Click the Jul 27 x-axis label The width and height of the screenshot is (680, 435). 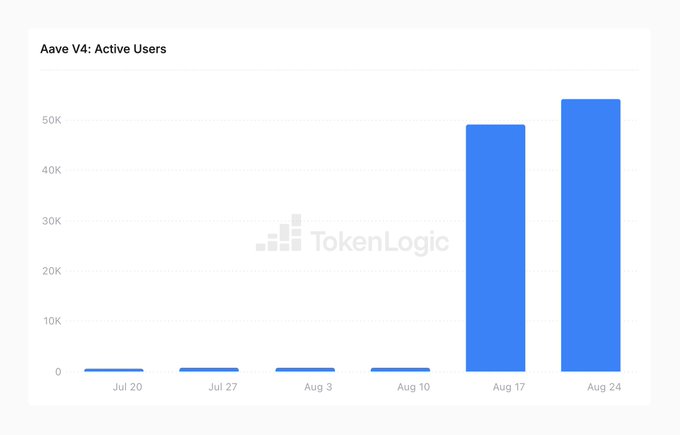click(x=223, y=387)
